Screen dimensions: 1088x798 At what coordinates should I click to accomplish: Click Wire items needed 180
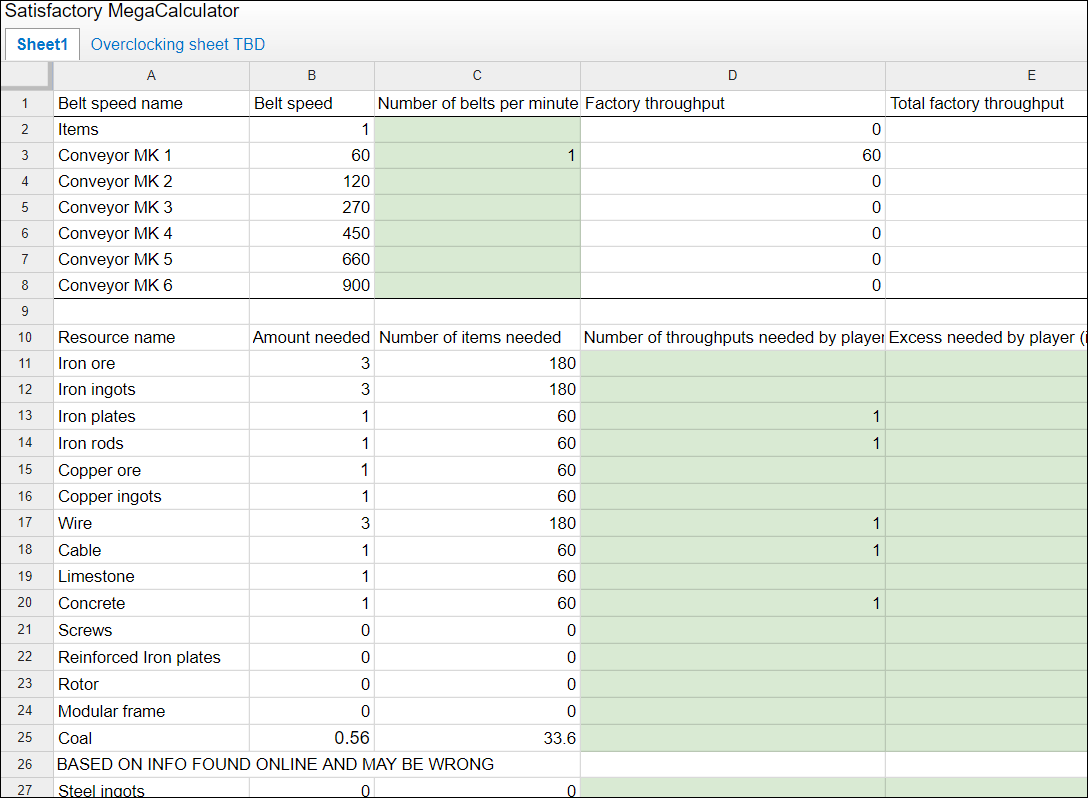[477, 523]
